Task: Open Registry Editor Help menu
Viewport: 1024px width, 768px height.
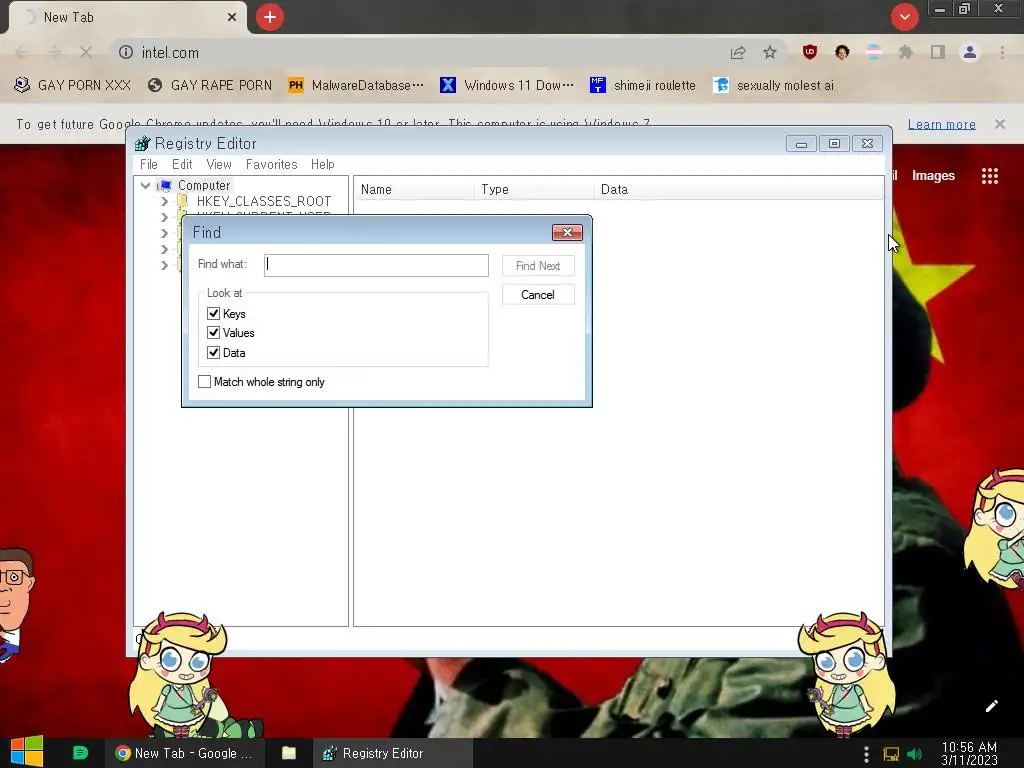Action: pyautogui.click(x=323, y=165)
